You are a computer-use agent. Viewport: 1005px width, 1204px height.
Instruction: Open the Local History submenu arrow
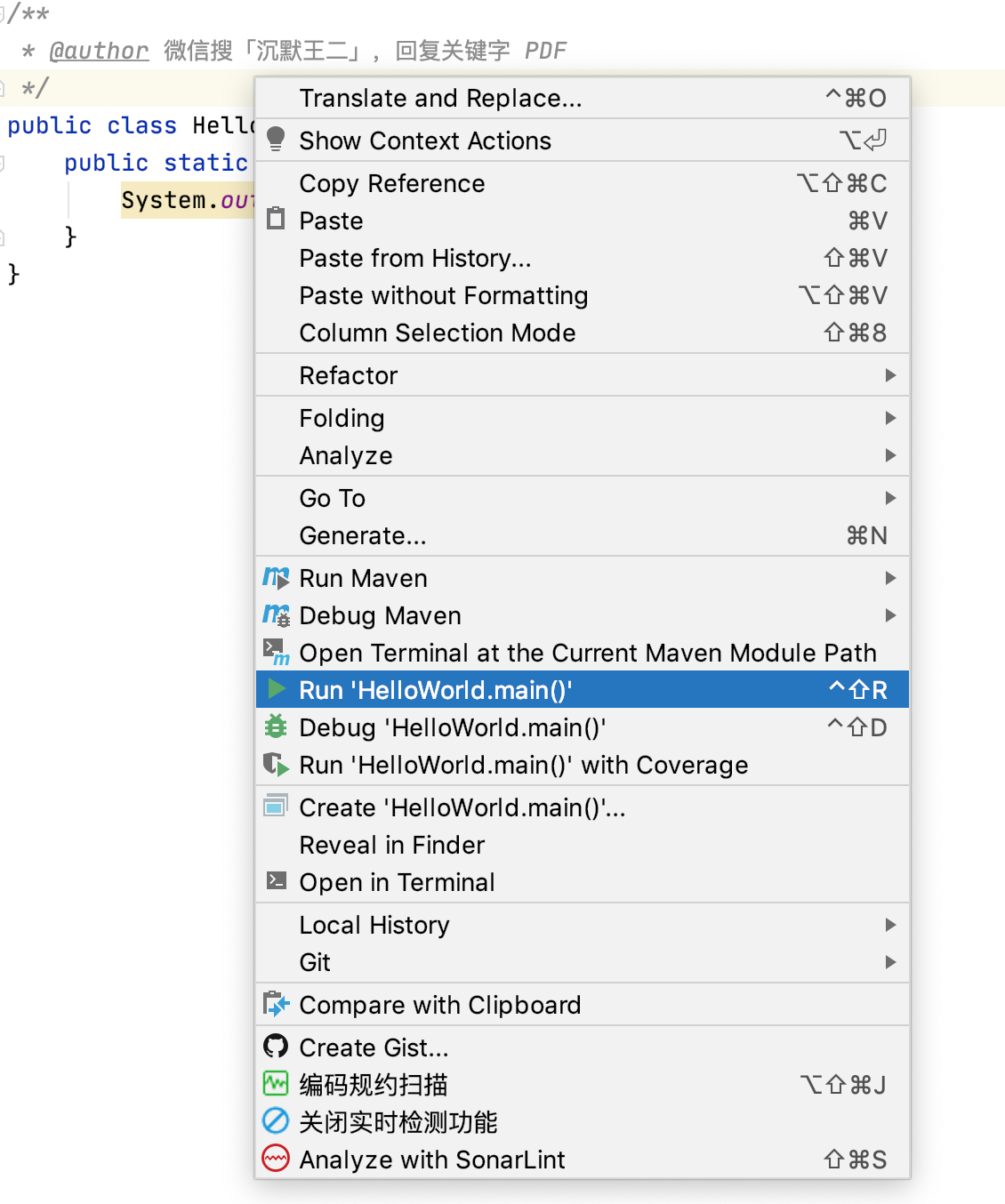[890, 925]
